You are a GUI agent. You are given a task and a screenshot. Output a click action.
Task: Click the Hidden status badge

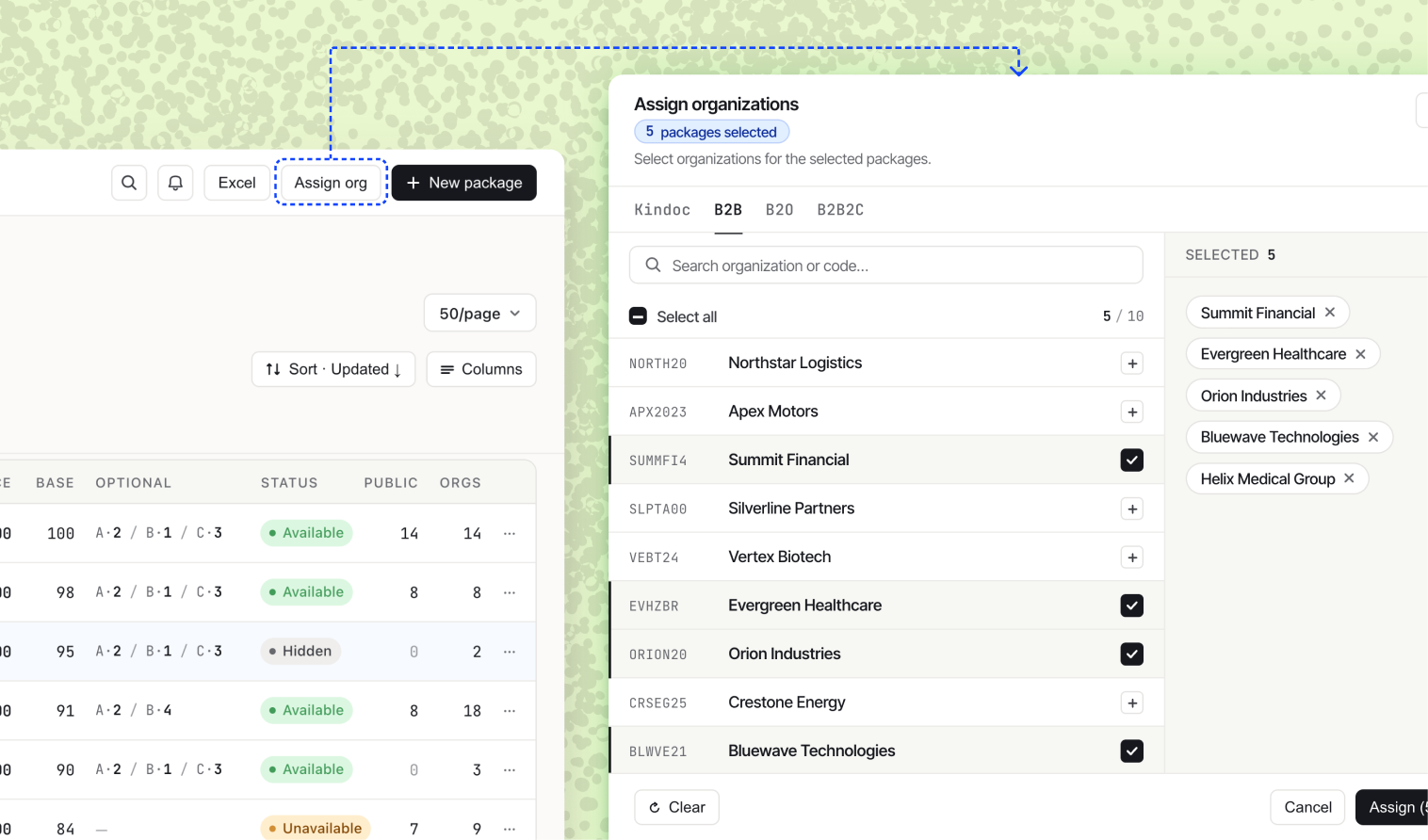(x=300, y=652)
